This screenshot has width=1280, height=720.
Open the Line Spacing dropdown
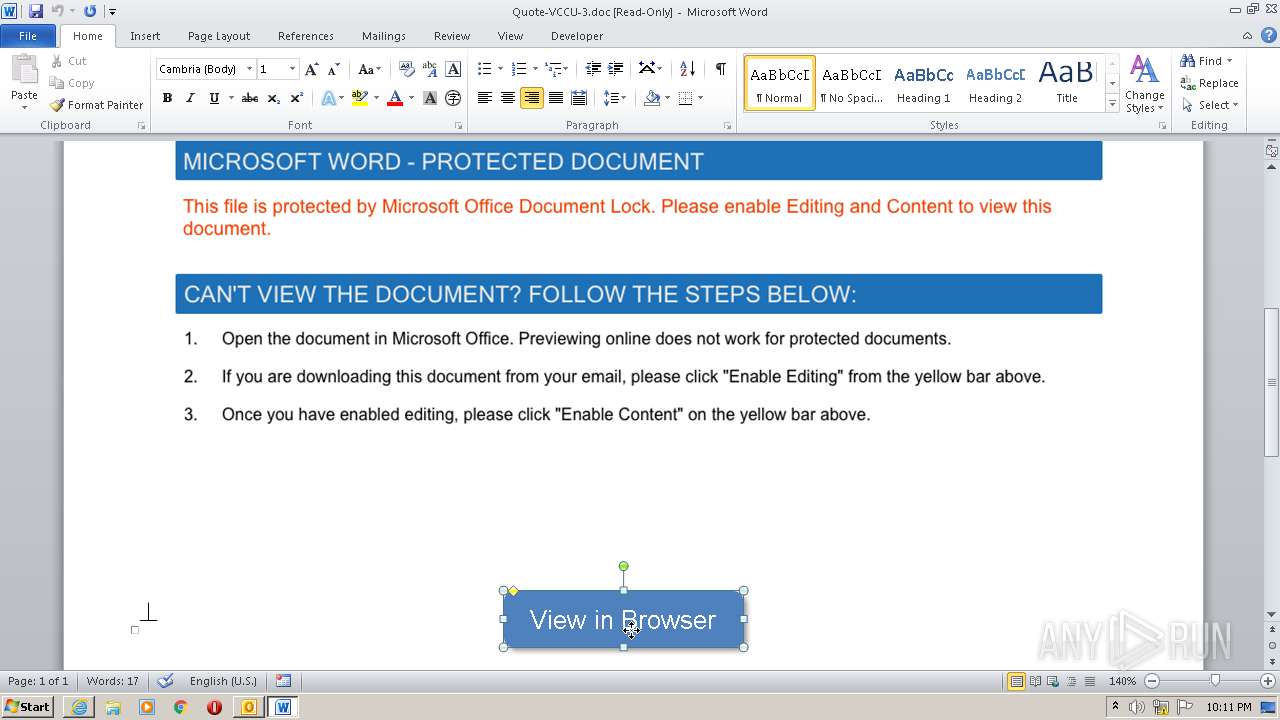(614, 98)
